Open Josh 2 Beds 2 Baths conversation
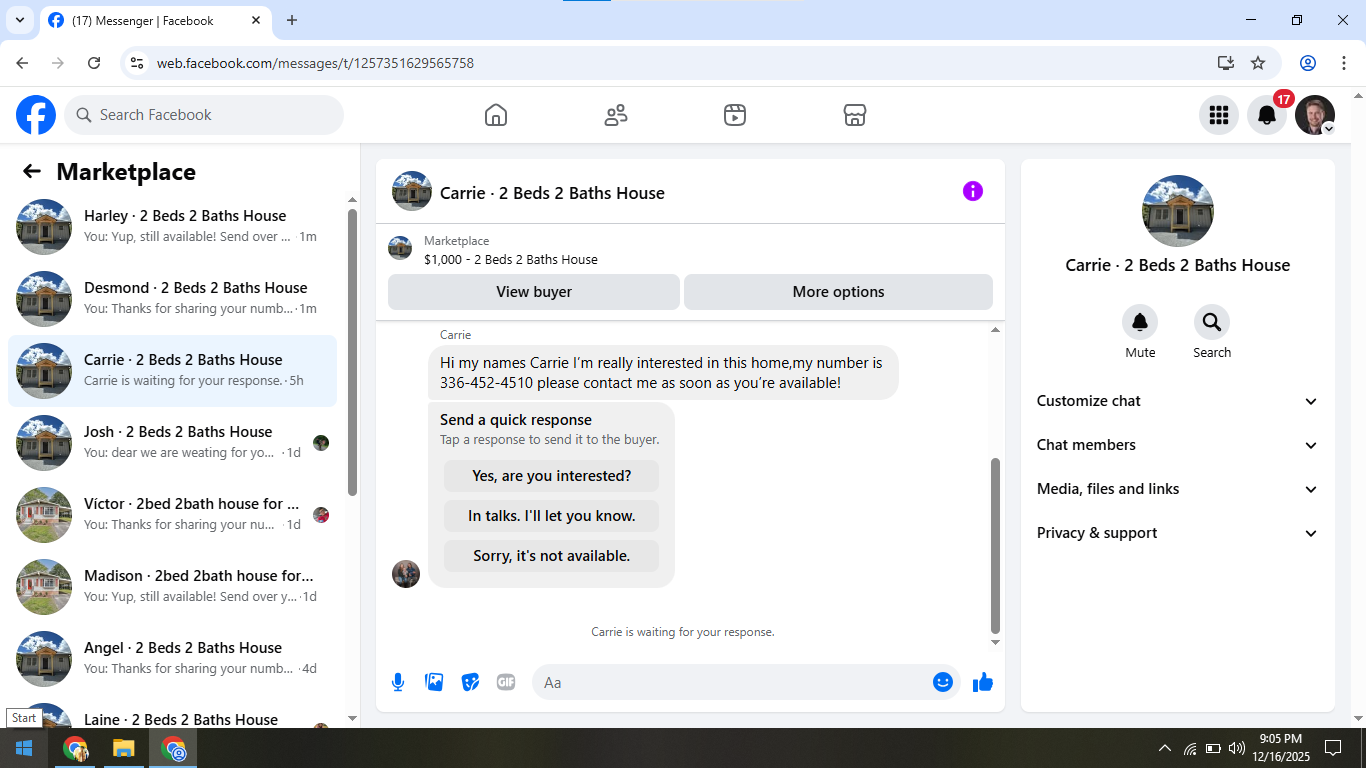This screenshot has width=1366, height=768. click(x=172, y=443)
